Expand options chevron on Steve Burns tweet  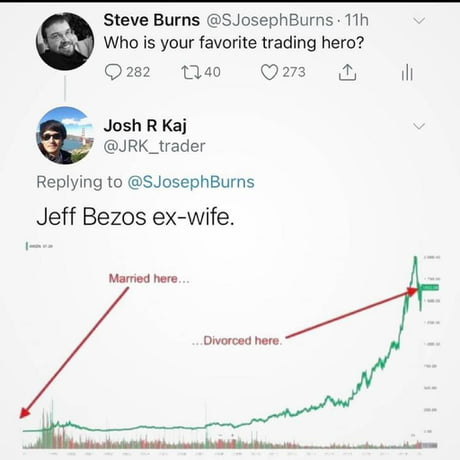419,21
